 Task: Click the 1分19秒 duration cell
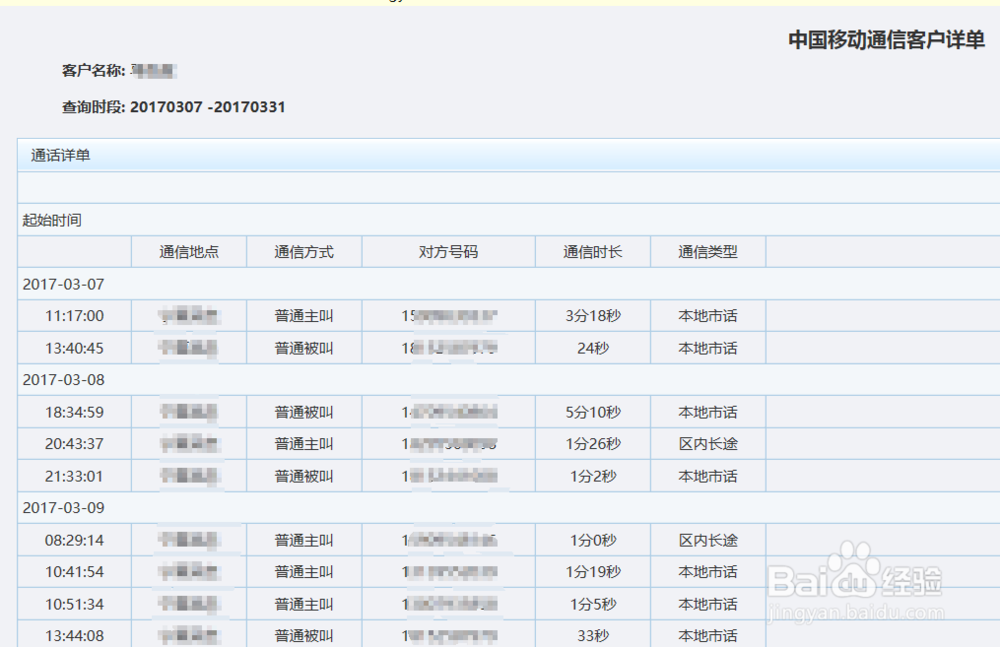[x=592, y=572]
